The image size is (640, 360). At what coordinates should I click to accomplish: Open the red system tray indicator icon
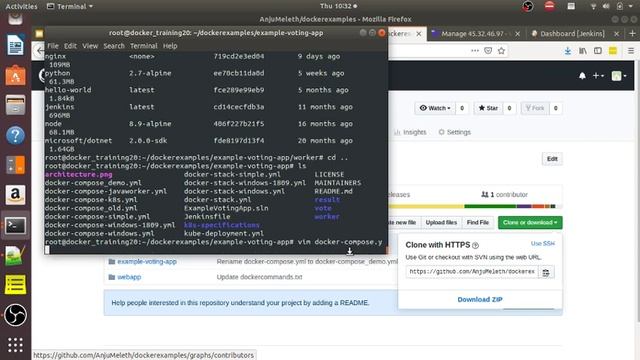pos(550,6)
